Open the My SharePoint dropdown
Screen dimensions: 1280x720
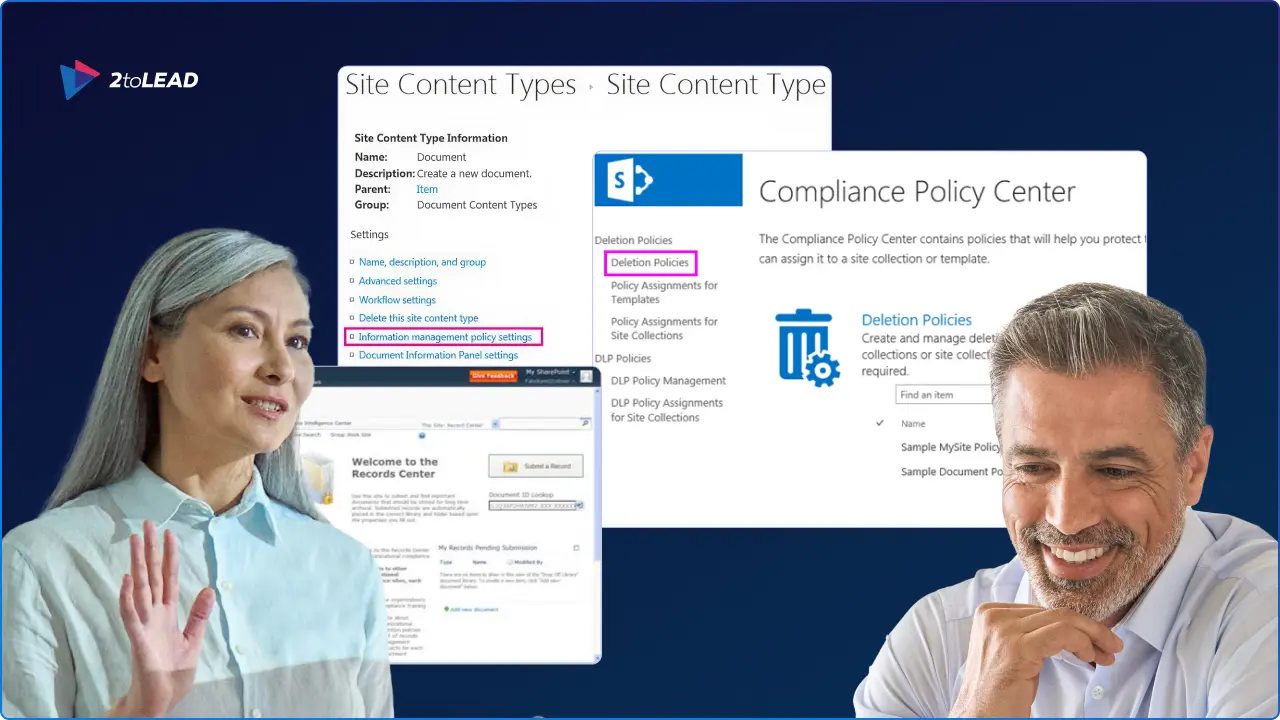(550, 372)
